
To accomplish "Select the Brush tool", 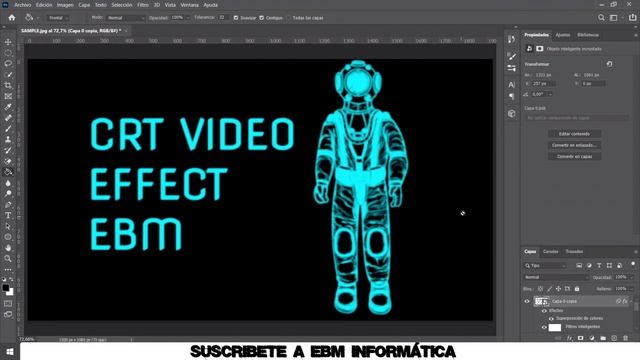I will point(8,129).
